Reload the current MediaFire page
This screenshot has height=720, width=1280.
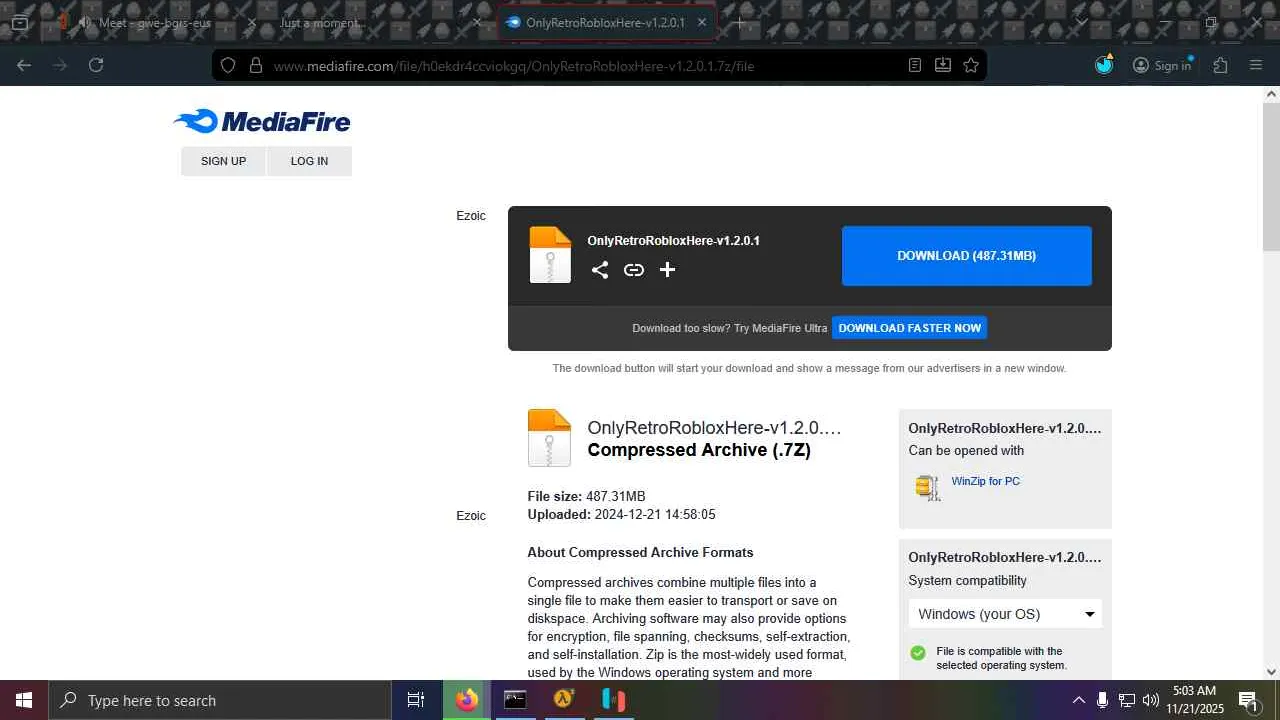click(96, 65)
